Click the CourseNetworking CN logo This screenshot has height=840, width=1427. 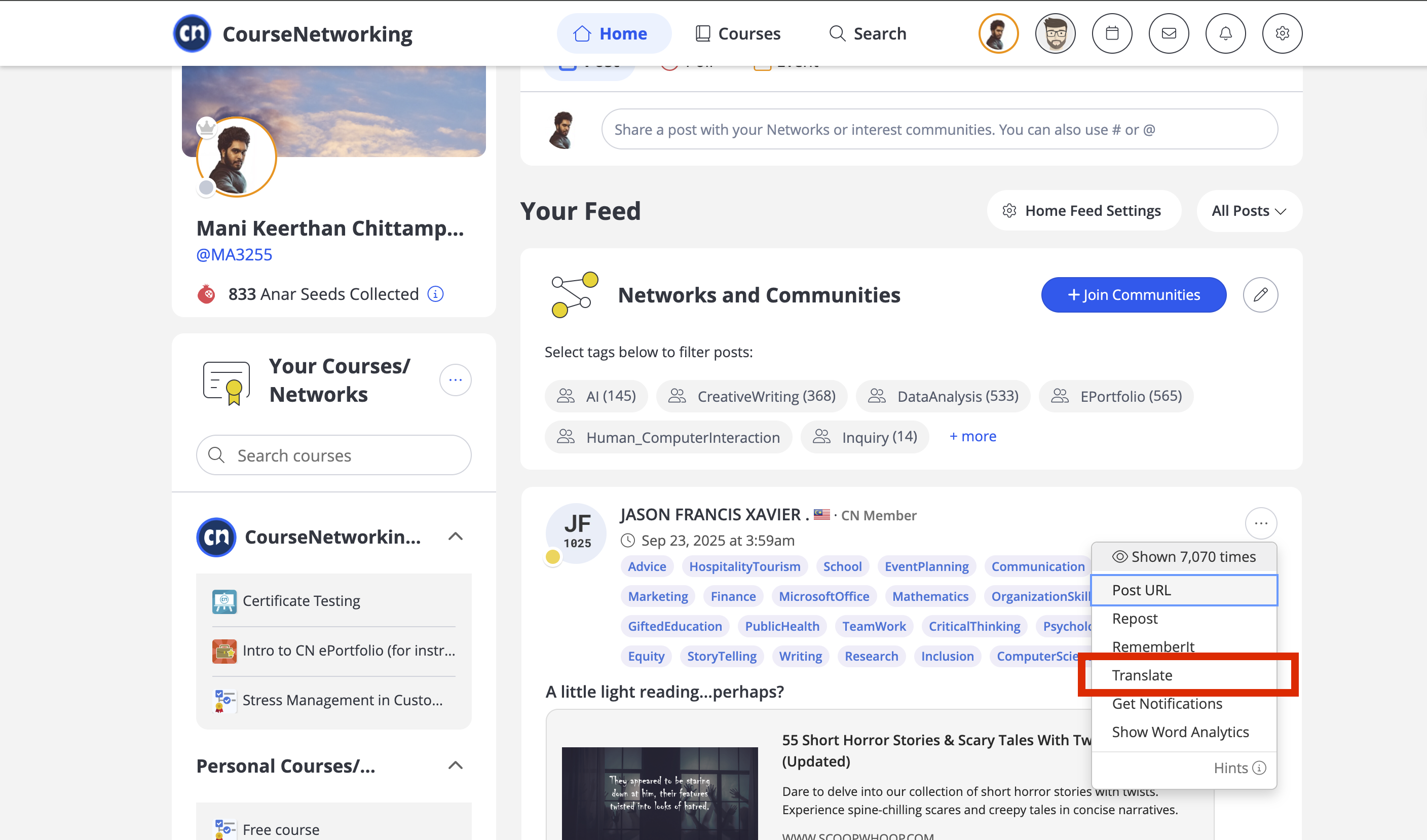click(x=192, y=33)
